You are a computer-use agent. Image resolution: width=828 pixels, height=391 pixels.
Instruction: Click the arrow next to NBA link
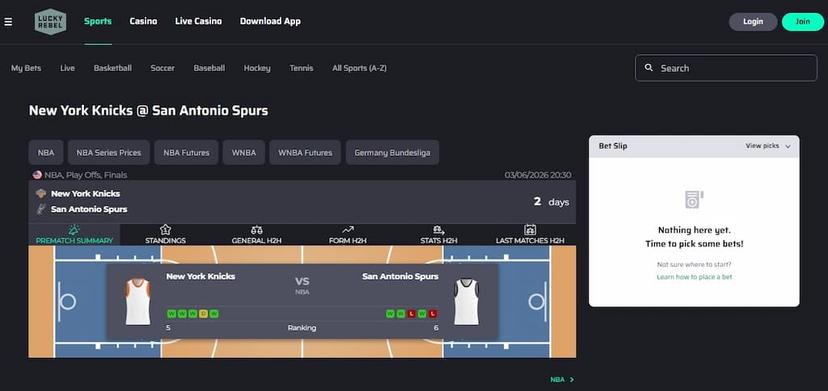[572, 379]
